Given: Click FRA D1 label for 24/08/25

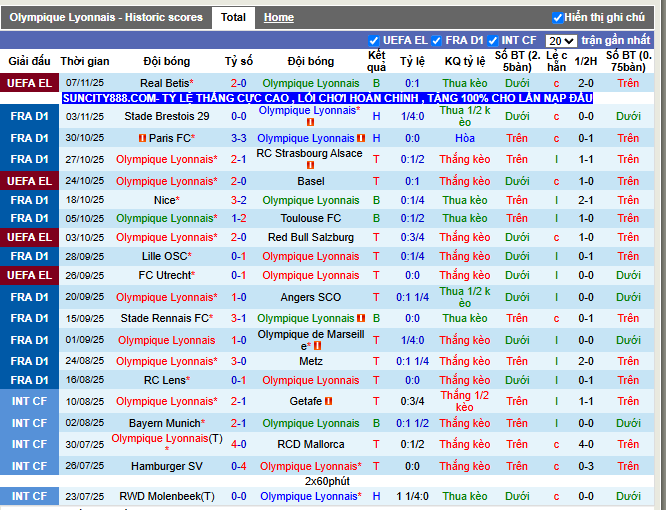Looking at the screenshot, I should click(29, 361).
